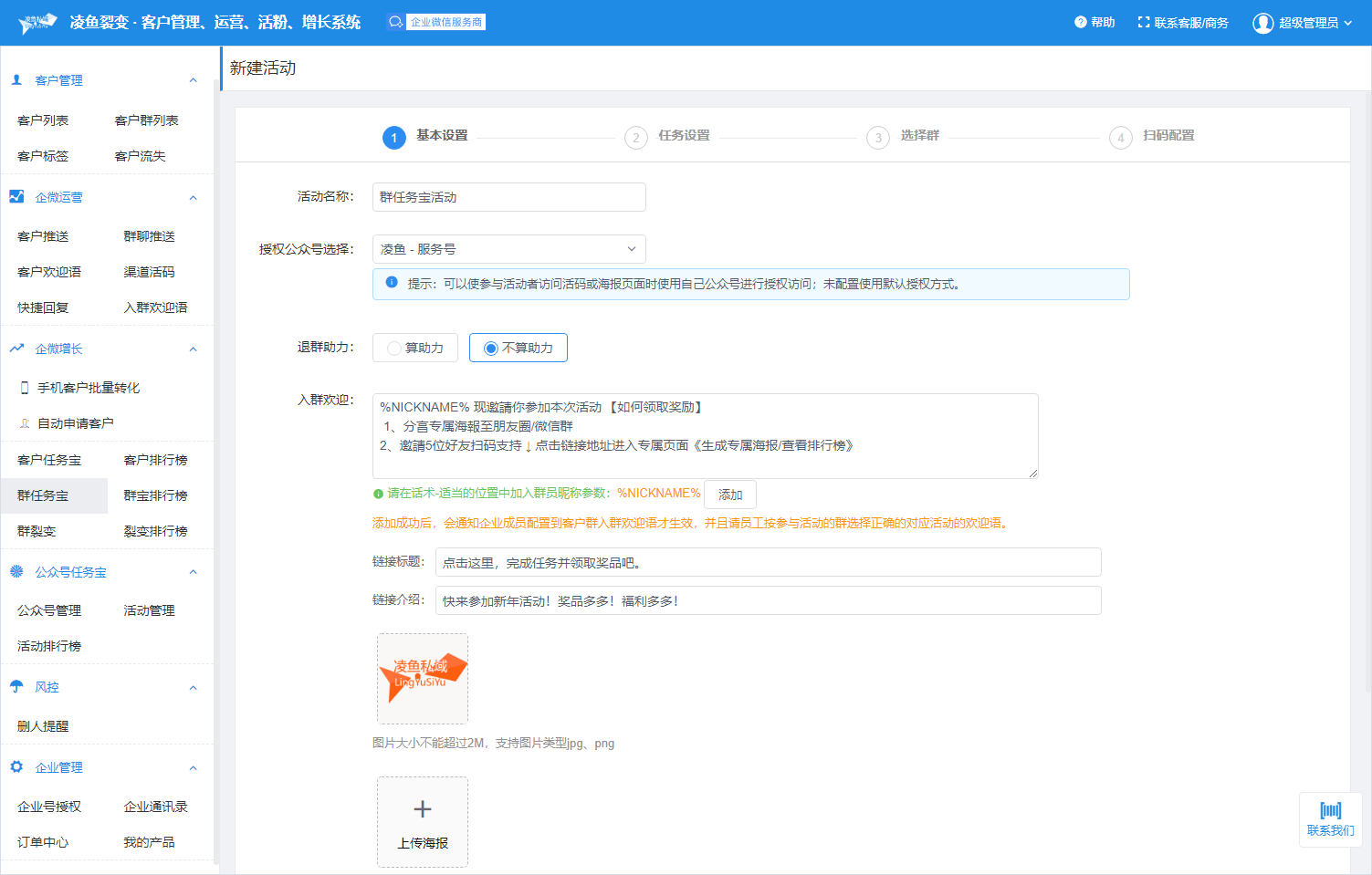Image resolution: width=1372 pixels, height=875 pixels.
Task: Click the 风控 umbrella icon
Action: [x=16, y=687]
